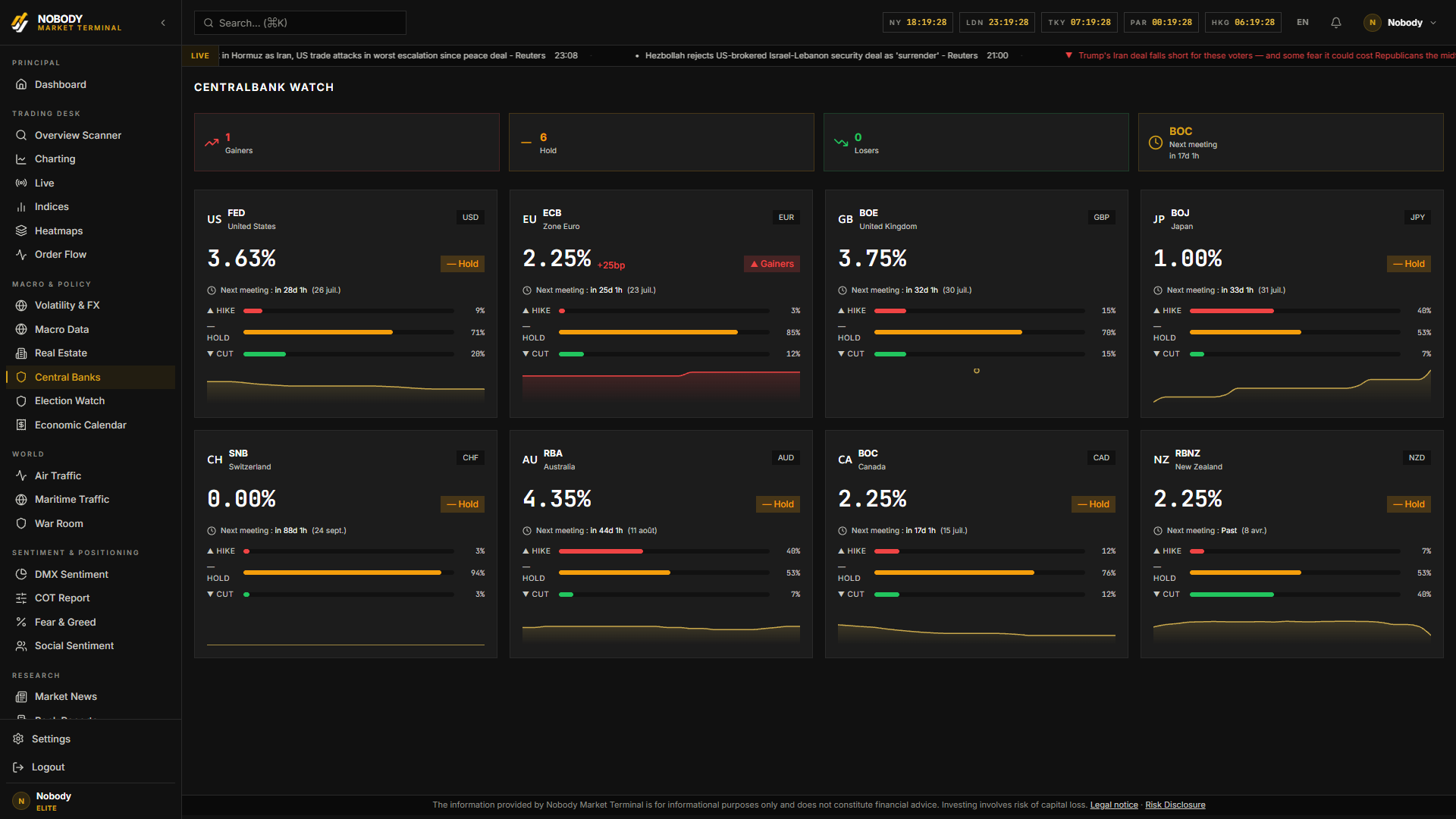
Task: Filter by the Gainers summary card
Action: point(347,143)
